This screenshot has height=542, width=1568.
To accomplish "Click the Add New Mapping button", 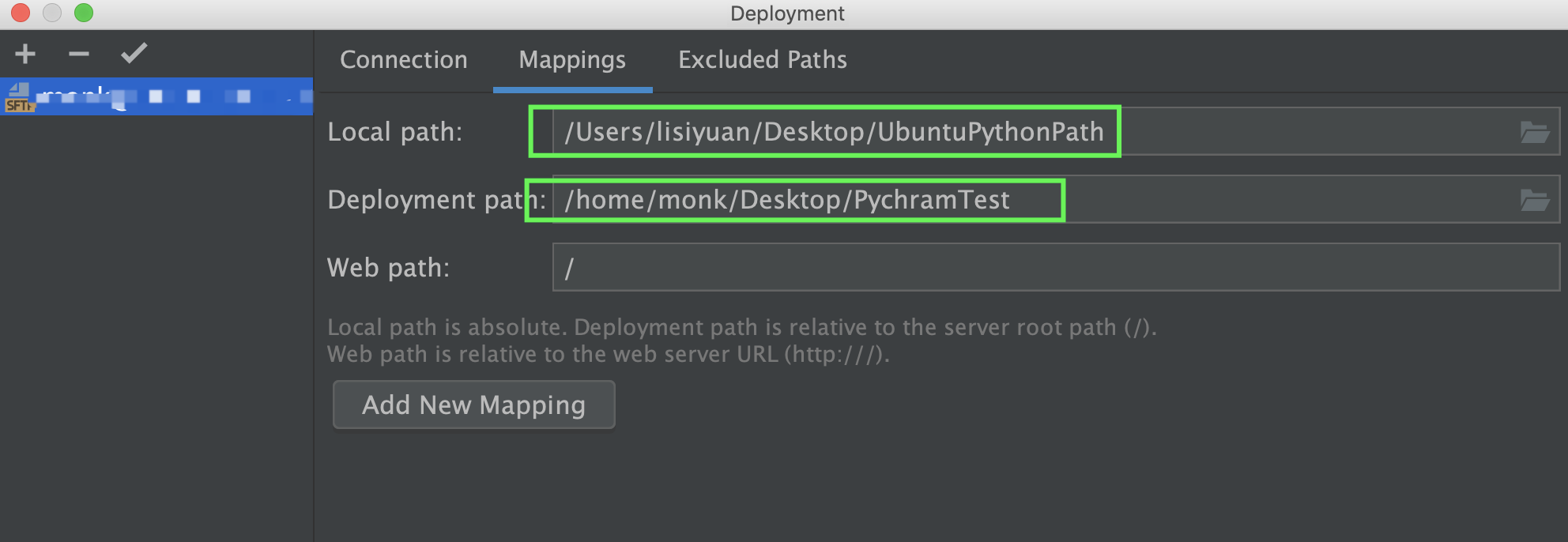I will click(474, 405).
